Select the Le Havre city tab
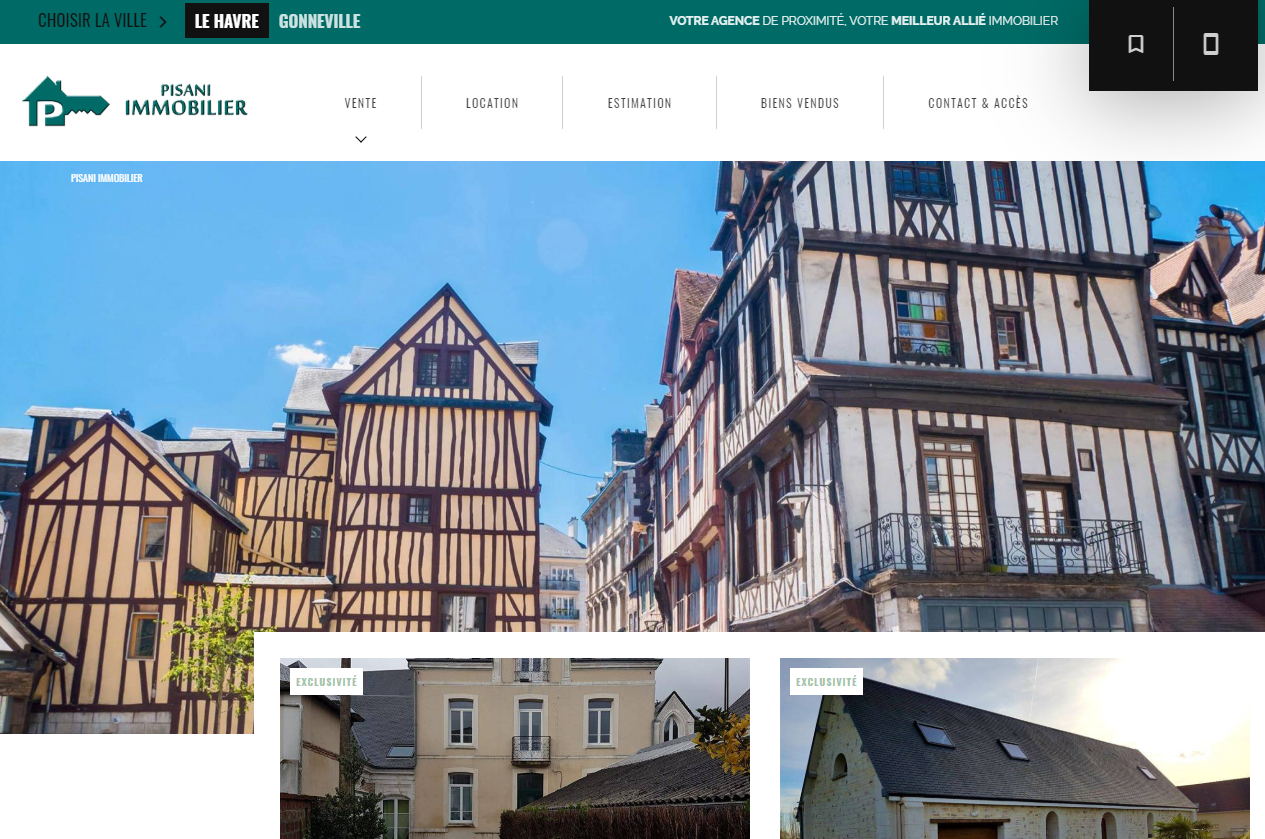 point(227,21)
